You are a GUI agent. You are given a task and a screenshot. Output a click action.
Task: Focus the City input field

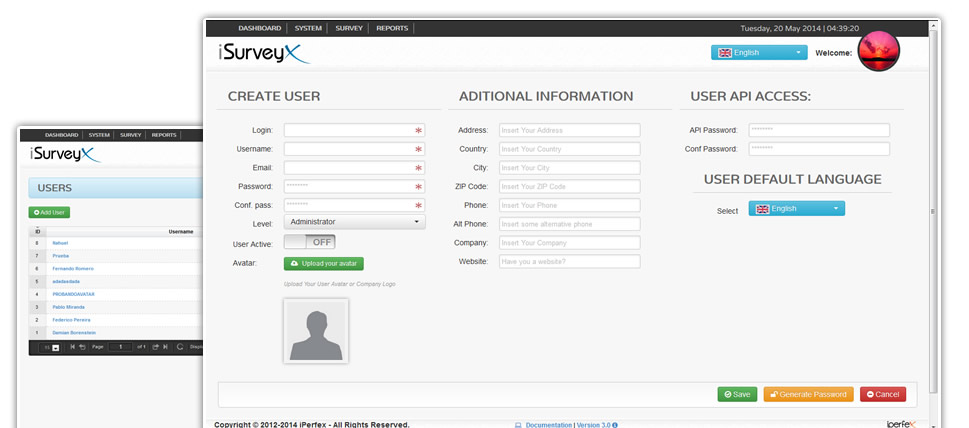point(570,167)
